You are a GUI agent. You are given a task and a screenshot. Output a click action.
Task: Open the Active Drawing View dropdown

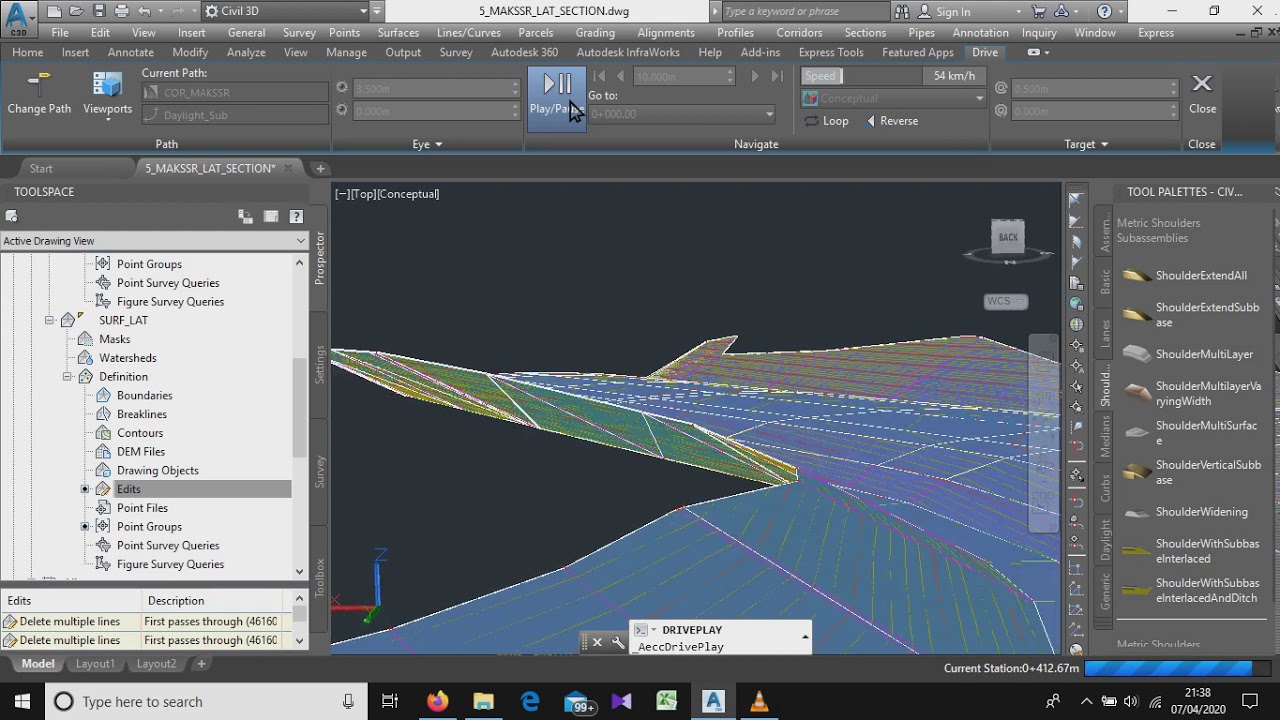coord(154,241)
